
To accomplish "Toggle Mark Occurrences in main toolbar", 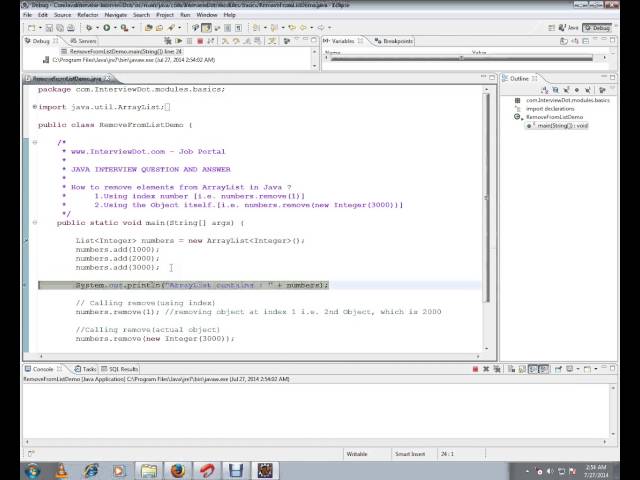I will click(206, 28).
